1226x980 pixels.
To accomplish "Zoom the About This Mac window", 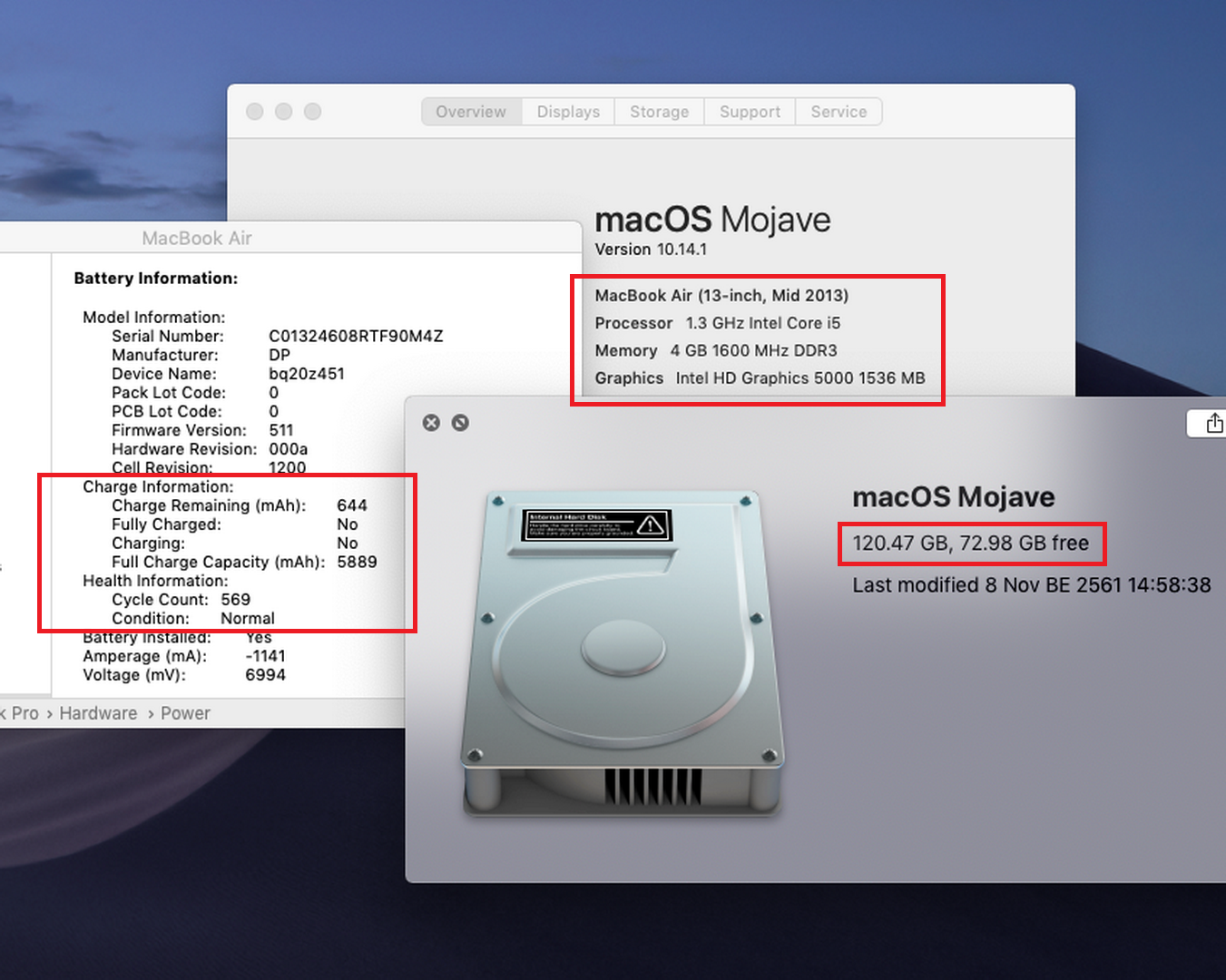I will [x=313, y=112].
